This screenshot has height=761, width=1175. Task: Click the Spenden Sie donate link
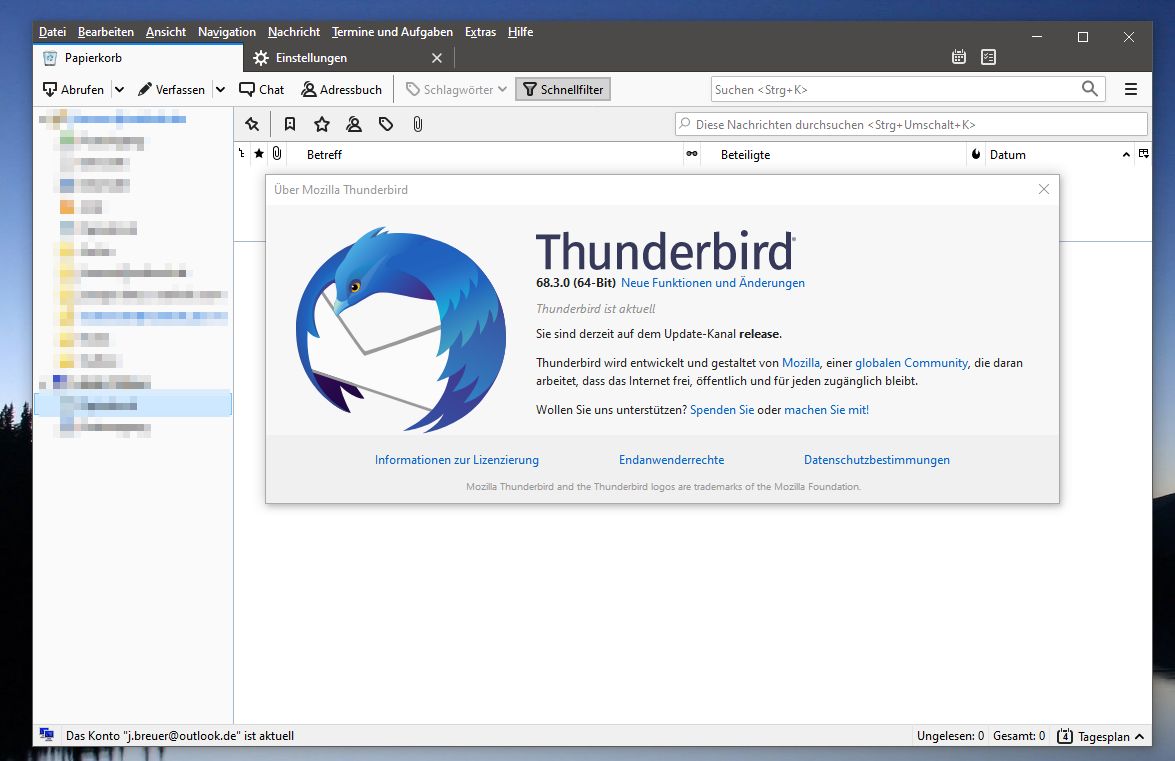(x=722, y=410)
